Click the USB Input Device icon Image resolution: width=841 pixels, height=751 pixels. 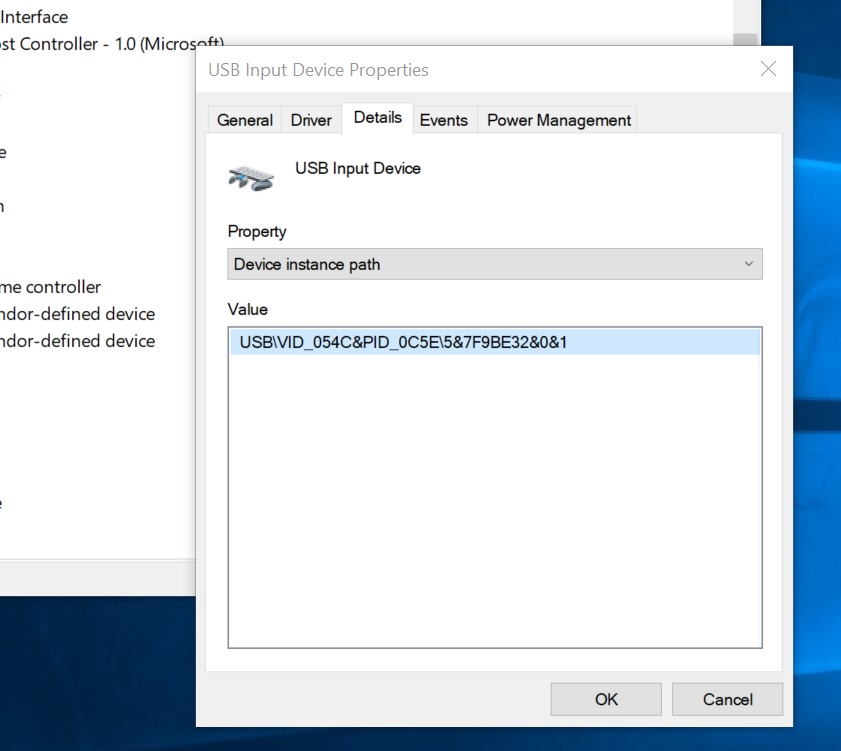(250, 178)
